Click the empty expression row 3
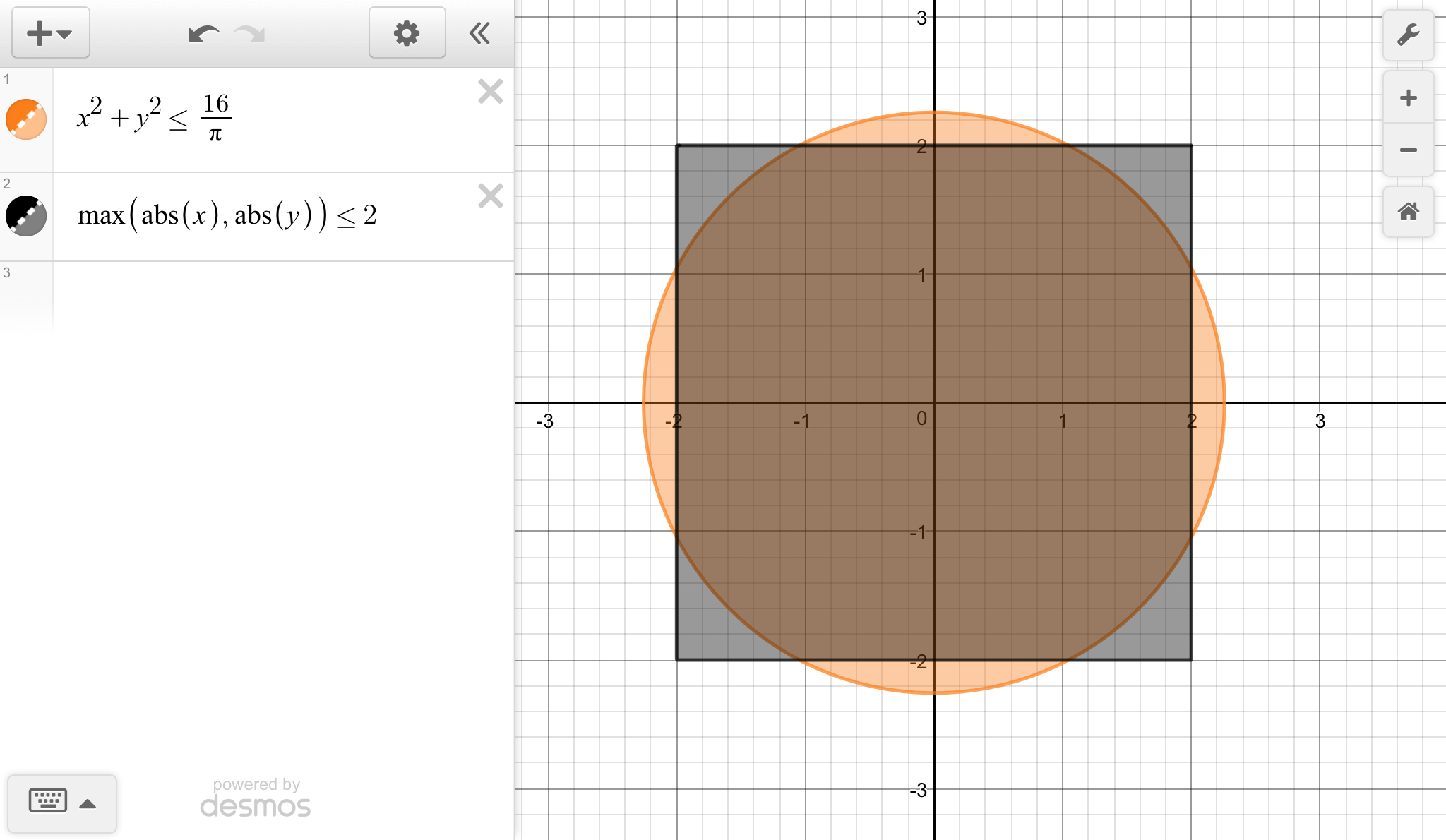The width and height of the screenshot is (1446, 840). click(x=282, y=296)
